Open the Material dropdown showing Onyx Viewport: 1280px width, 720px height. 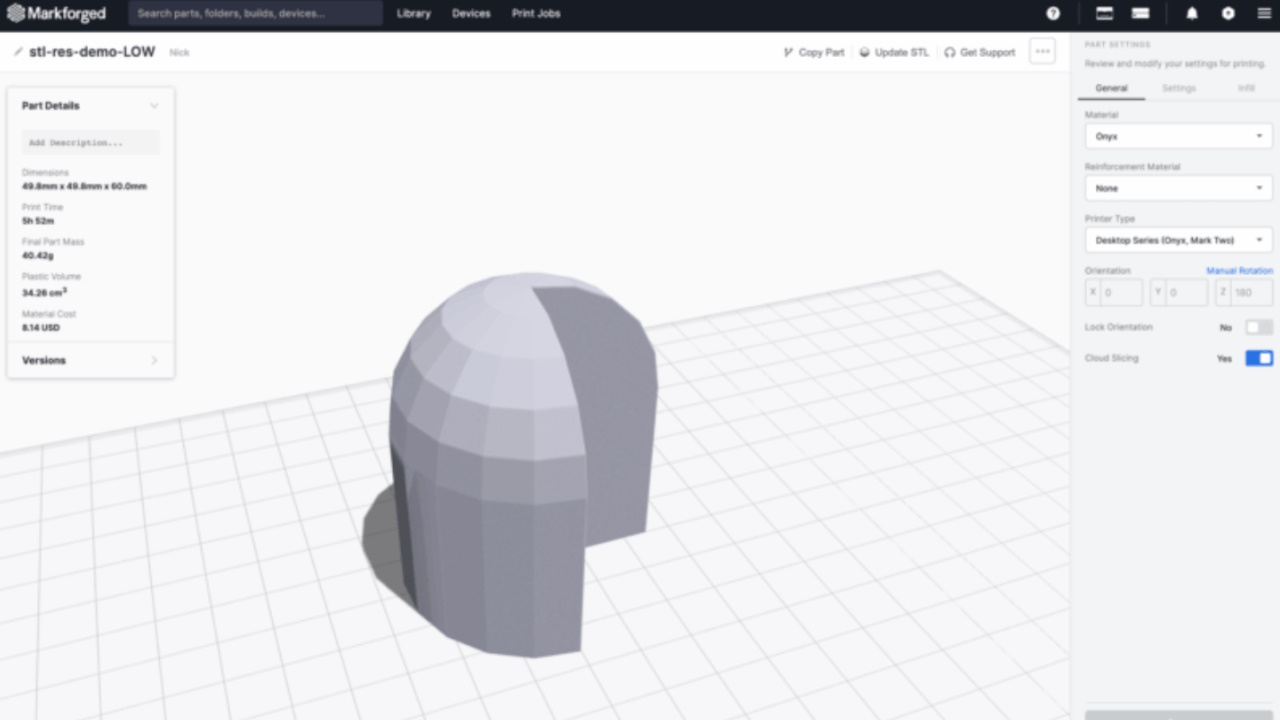click(x=1177, y=136)
